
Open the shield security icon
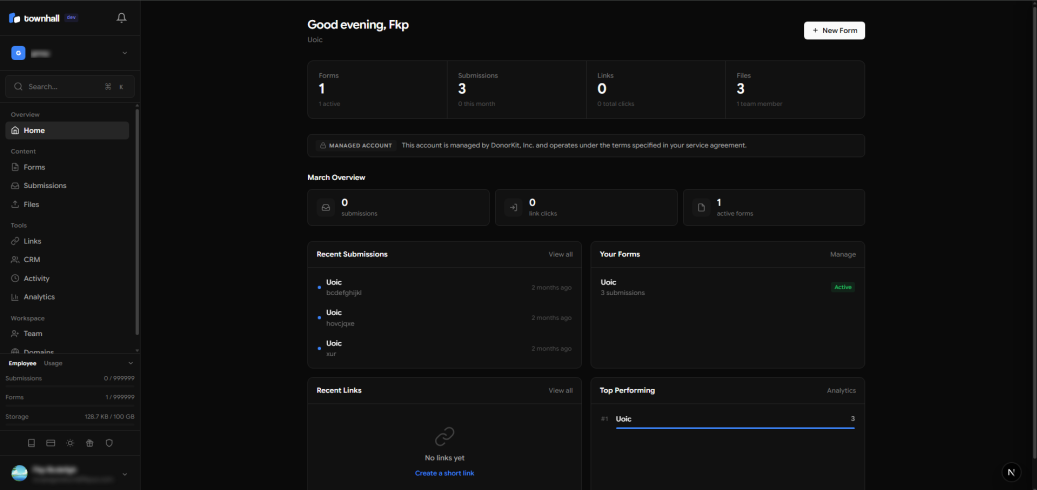click(x=109, y=443)
